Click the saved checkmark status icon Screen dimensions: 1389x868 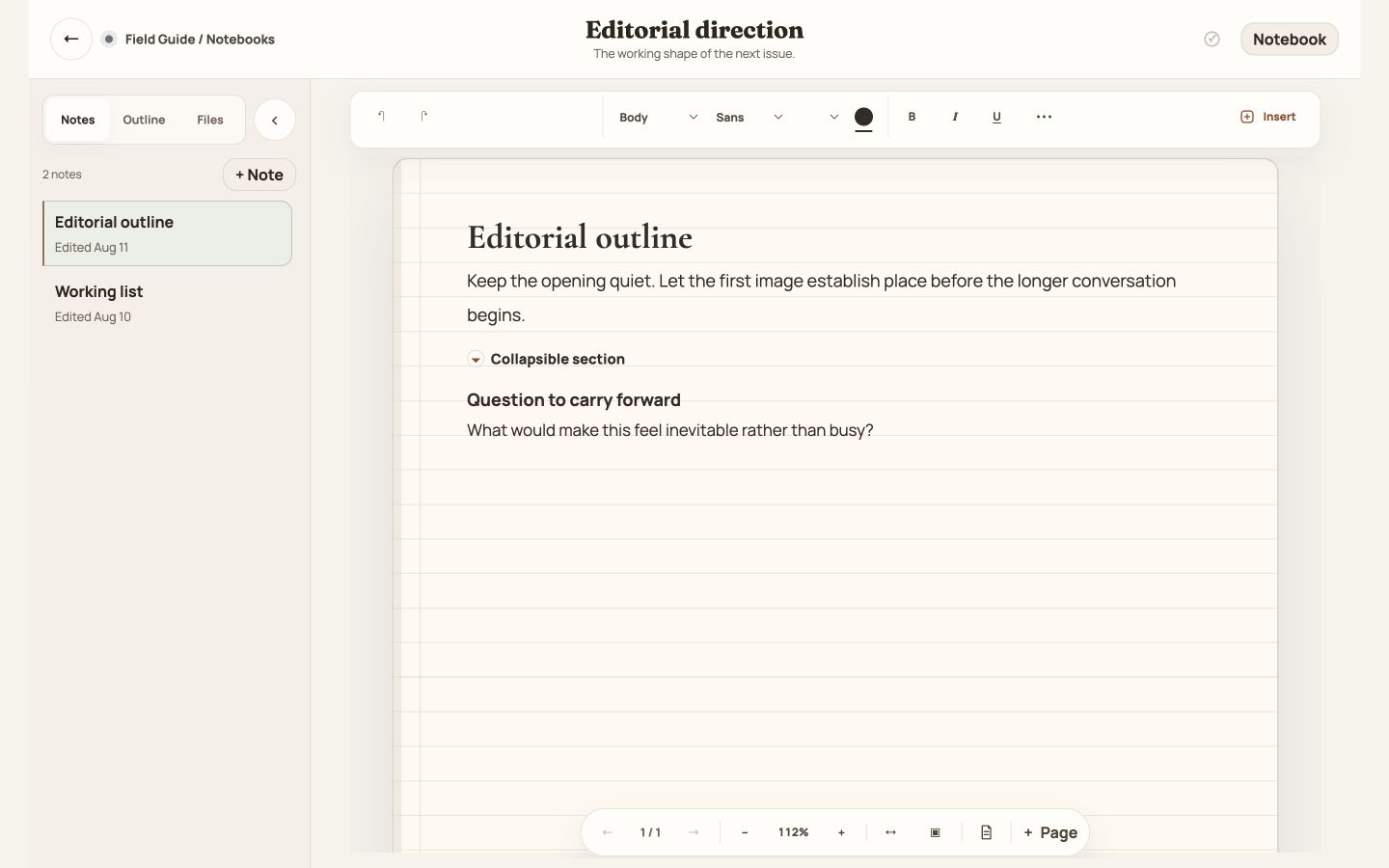tap(1212, 40)
